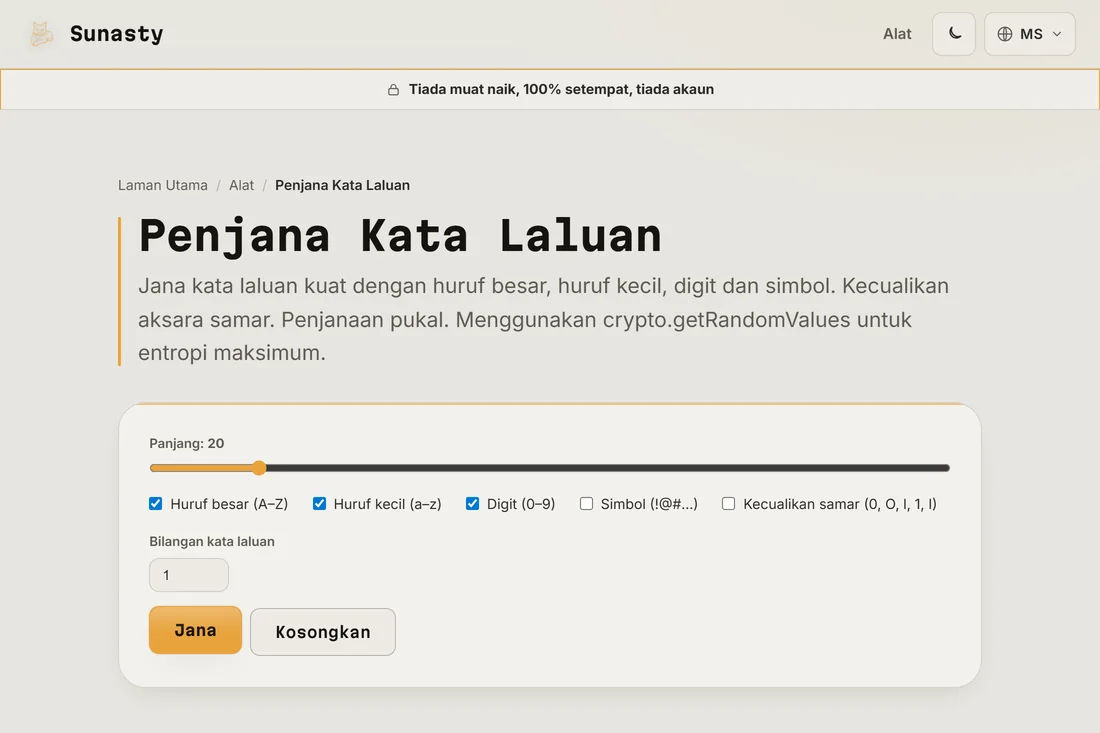Click the Panjang length slider handle
This screenshot has width=1100, height=733.
[x=259, y=468]
